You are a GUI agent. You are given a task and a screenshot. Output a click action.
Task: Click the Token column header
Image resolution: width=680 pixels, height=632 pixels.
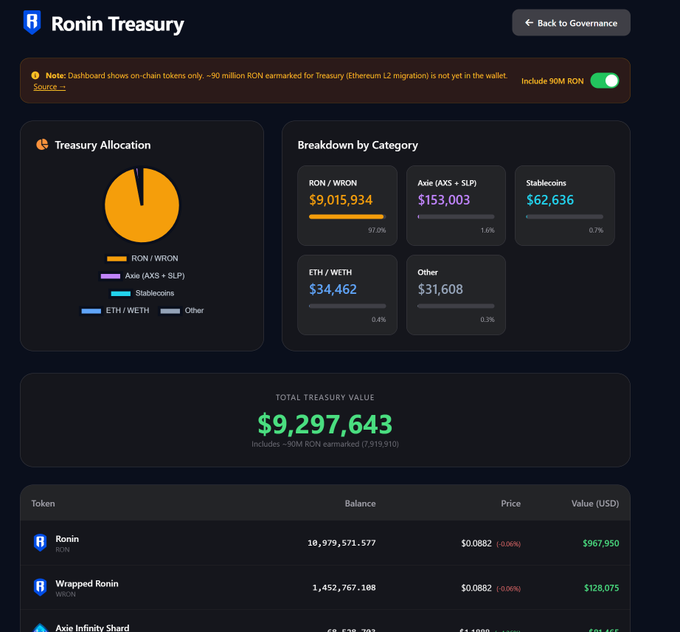pos(43,504)
